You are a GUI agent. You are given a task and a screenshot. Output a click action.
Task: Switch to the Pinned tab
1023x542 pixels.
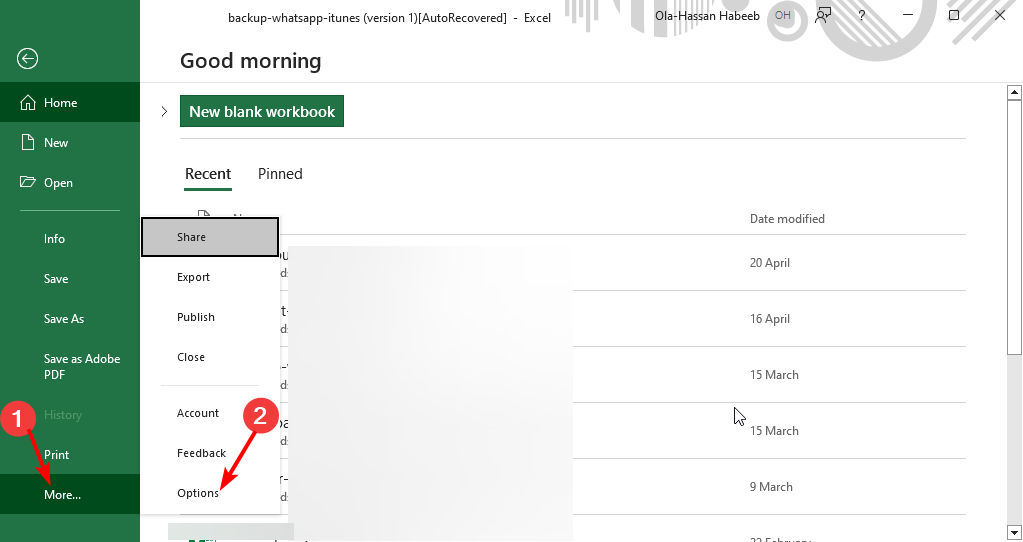coord(280,174)
